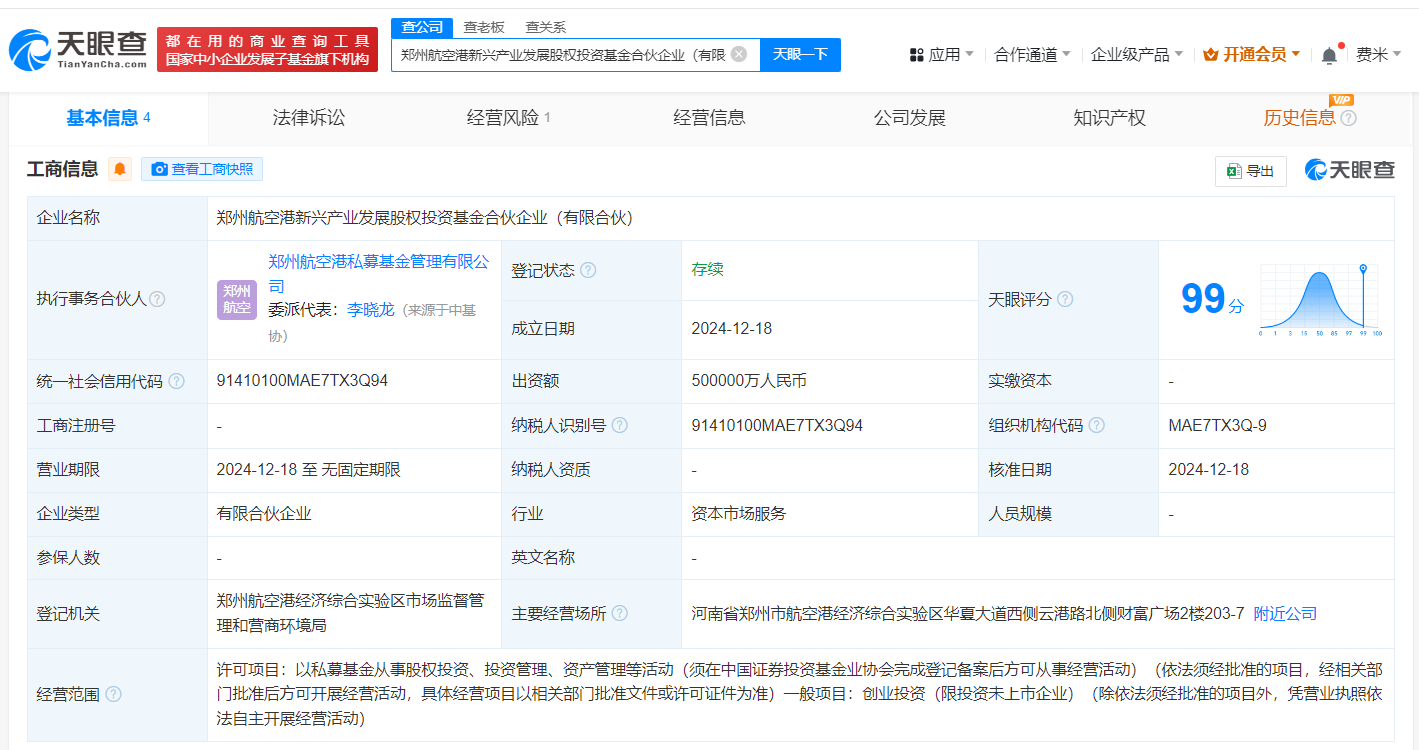Open 郑州航空港私募基金管理有限公司 link
The image size is (1419, 750).
click(378, 261)
